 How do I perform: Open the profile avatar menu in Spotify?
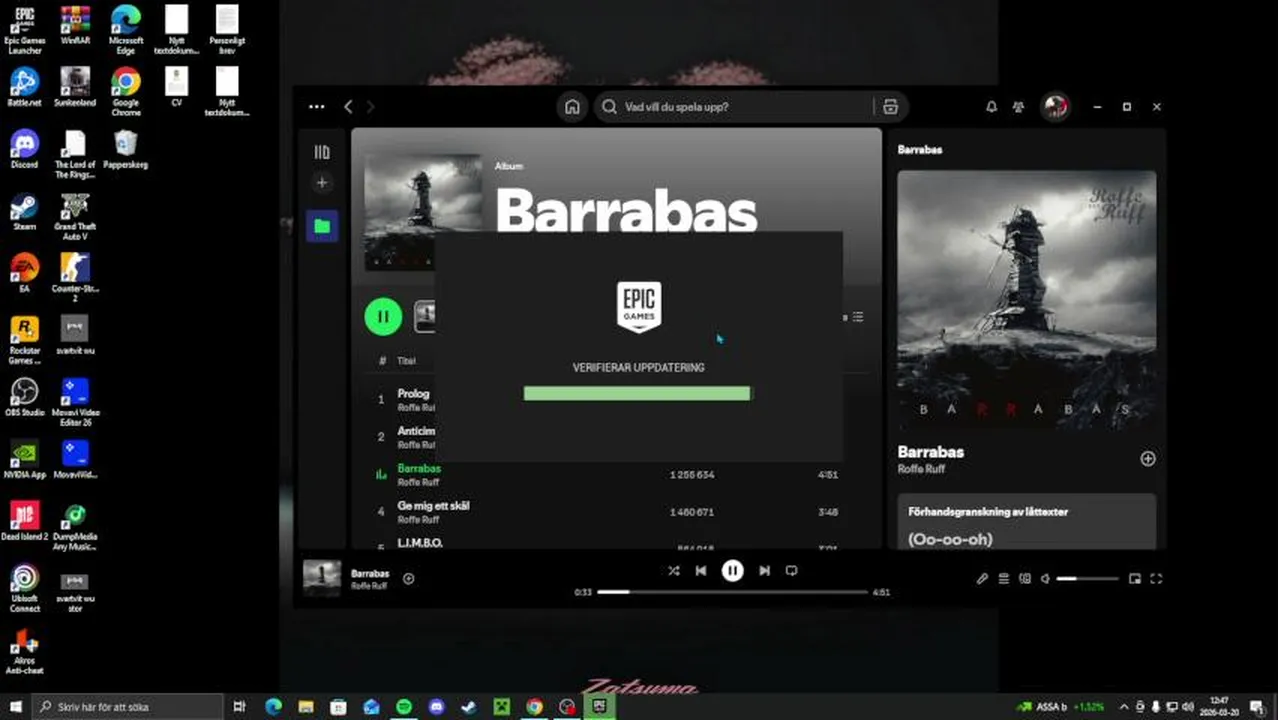1055,107
